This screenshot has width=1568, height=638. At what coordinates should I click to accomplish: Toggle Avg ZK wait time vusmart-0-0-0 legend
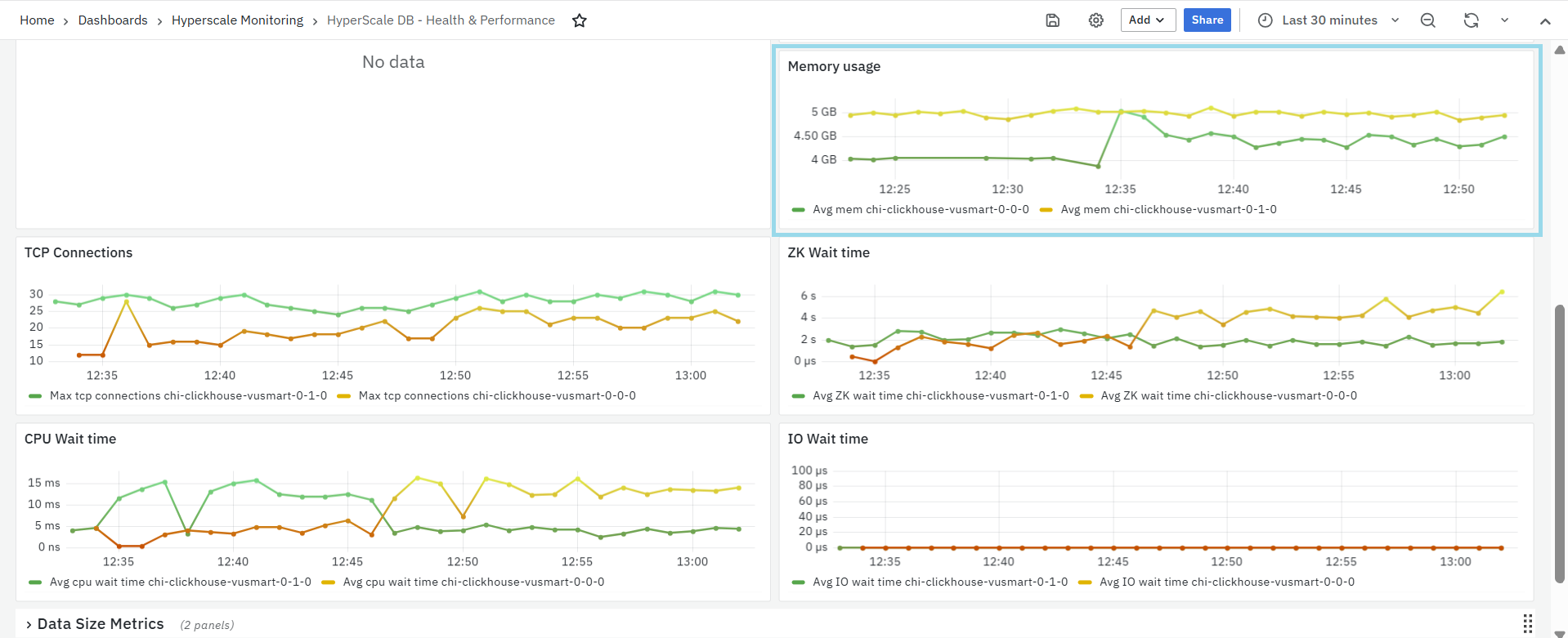coord(1228,396)
